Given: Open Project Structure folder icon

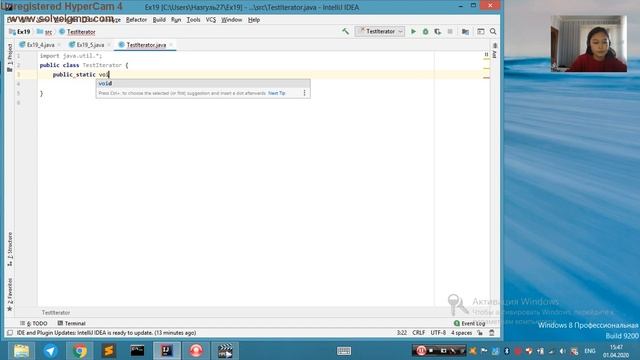Looking at the screenshot, I should pyautogui.click(x=465, y=31).
